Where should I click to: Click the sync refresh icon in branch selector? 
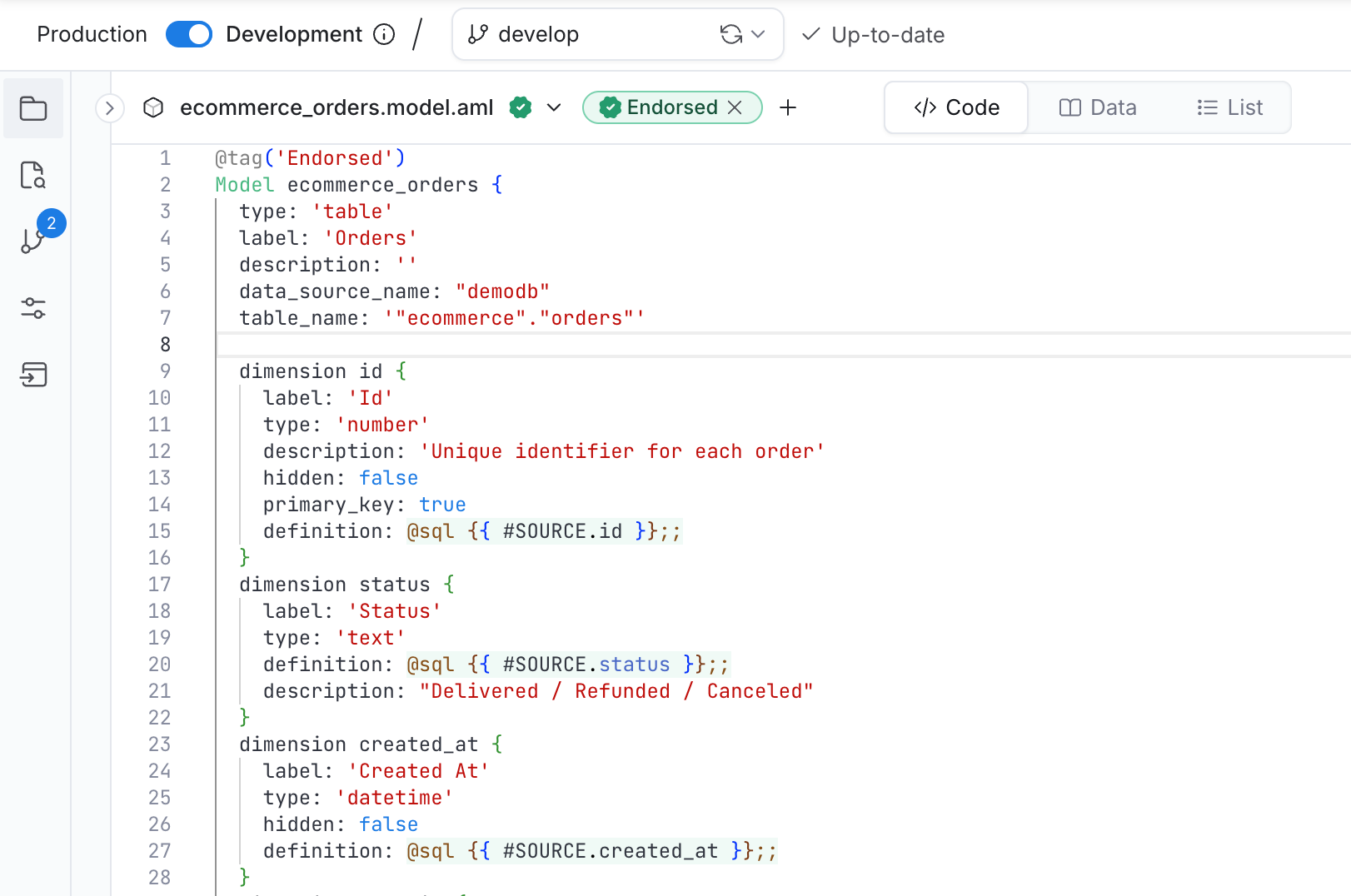tap(731, 34)
